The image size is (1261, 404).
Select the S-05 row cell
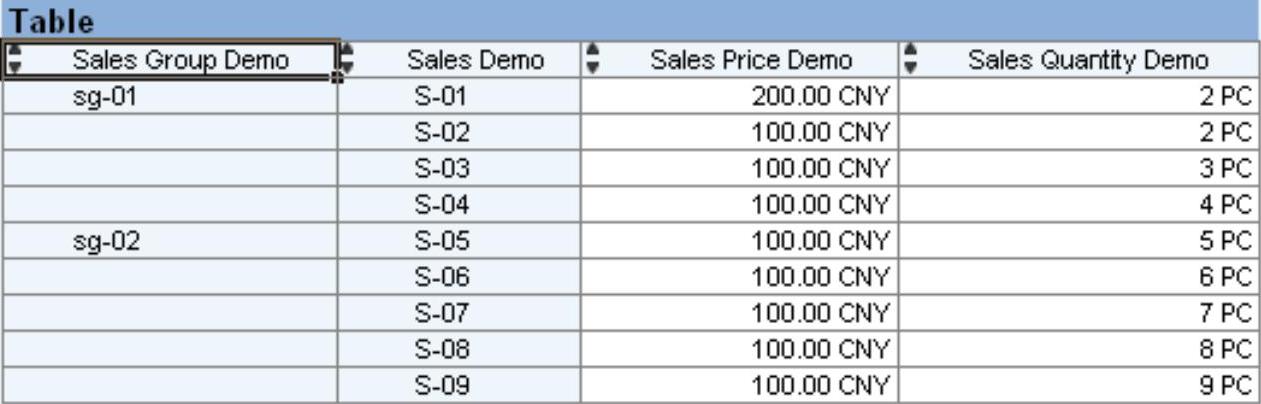click(x=441, y=241)
